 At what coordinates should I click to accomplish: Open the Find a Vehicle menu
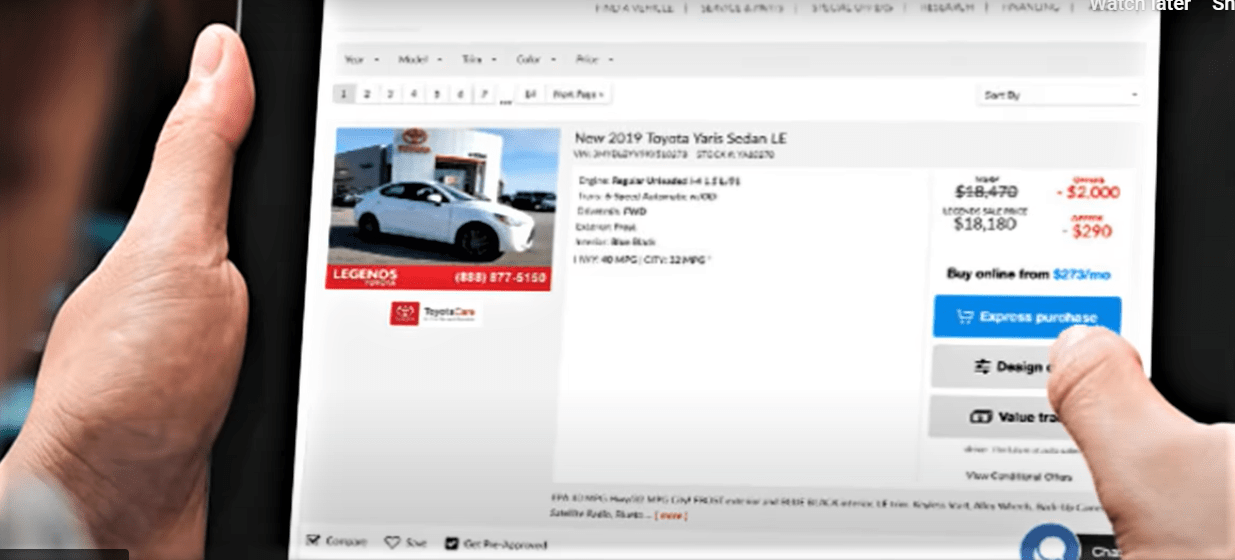coord(634,8)
